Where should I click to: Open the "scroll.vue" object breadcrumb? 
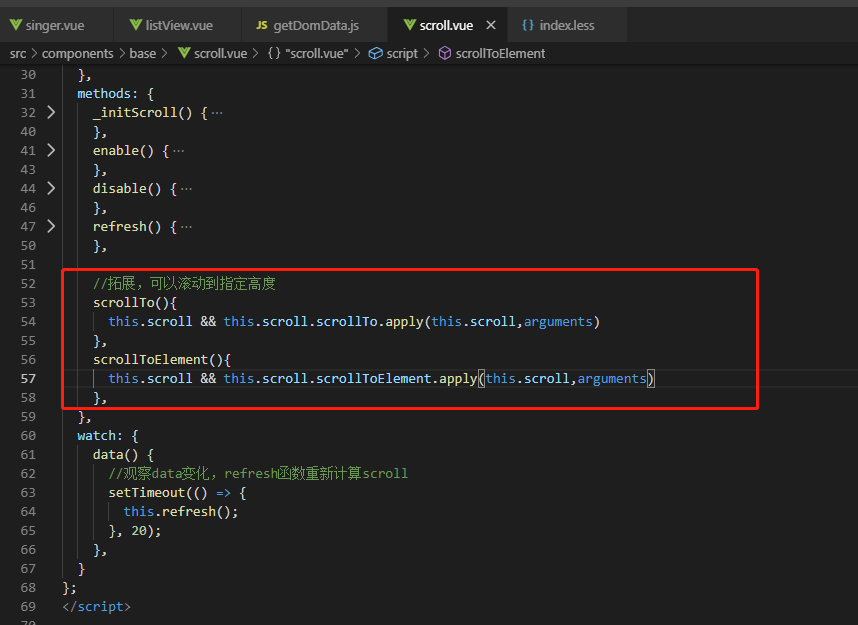pyautogui.click(x=317, y=53)
